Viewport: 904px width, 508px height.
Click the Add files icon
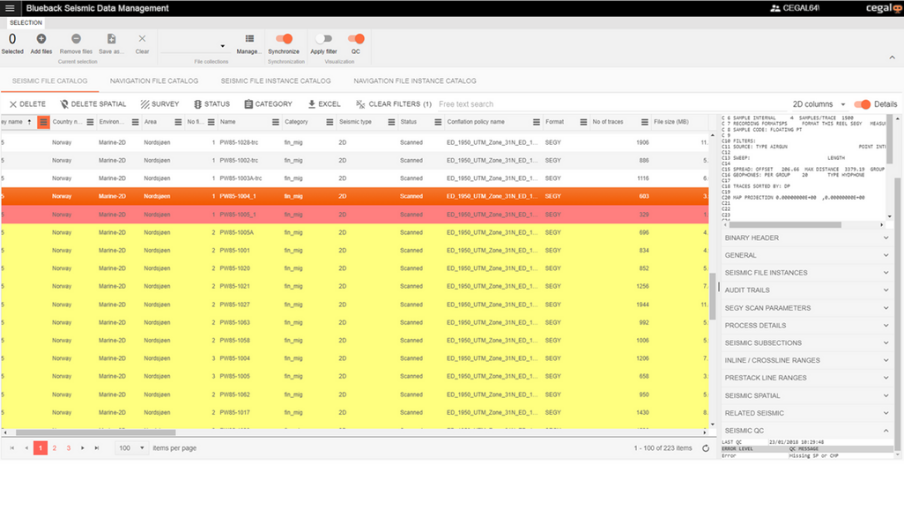[x=41, y=39]
